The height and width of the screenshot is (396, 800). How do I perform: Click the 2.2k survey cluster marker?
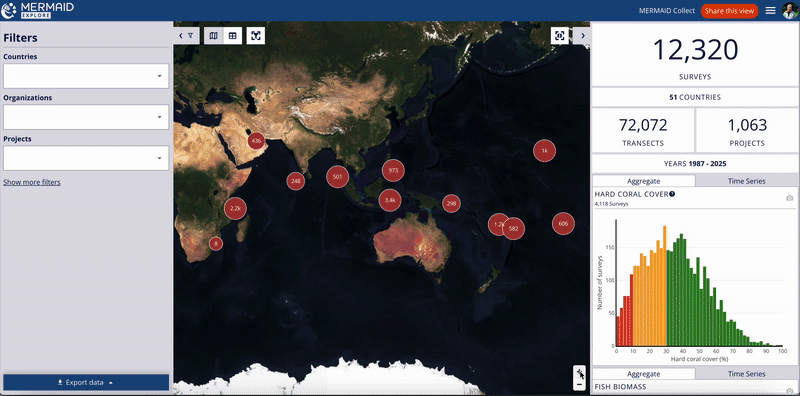[235, 208]
